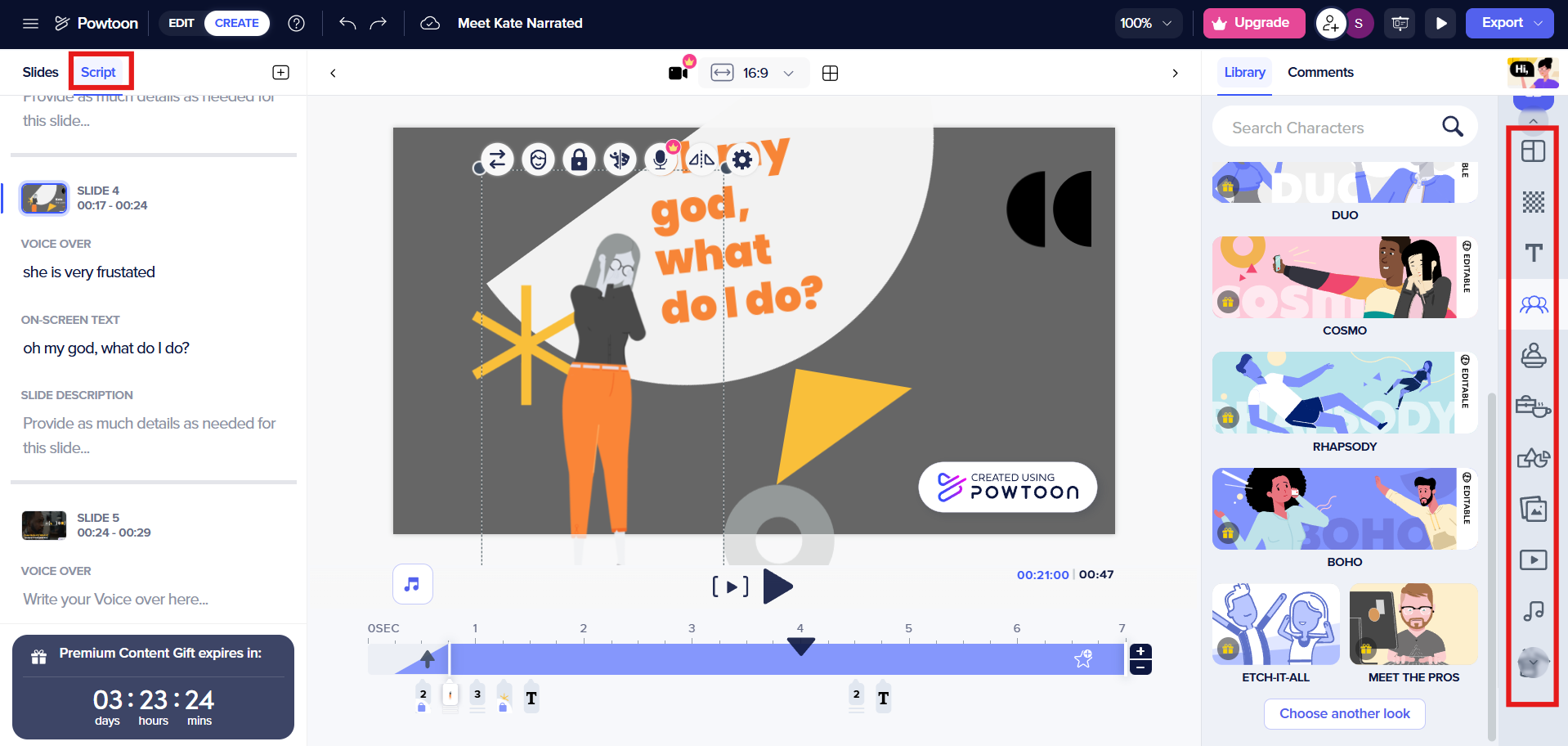Switch to EDIT mode
Viewport: 1568px width, 746px height.
181,23
